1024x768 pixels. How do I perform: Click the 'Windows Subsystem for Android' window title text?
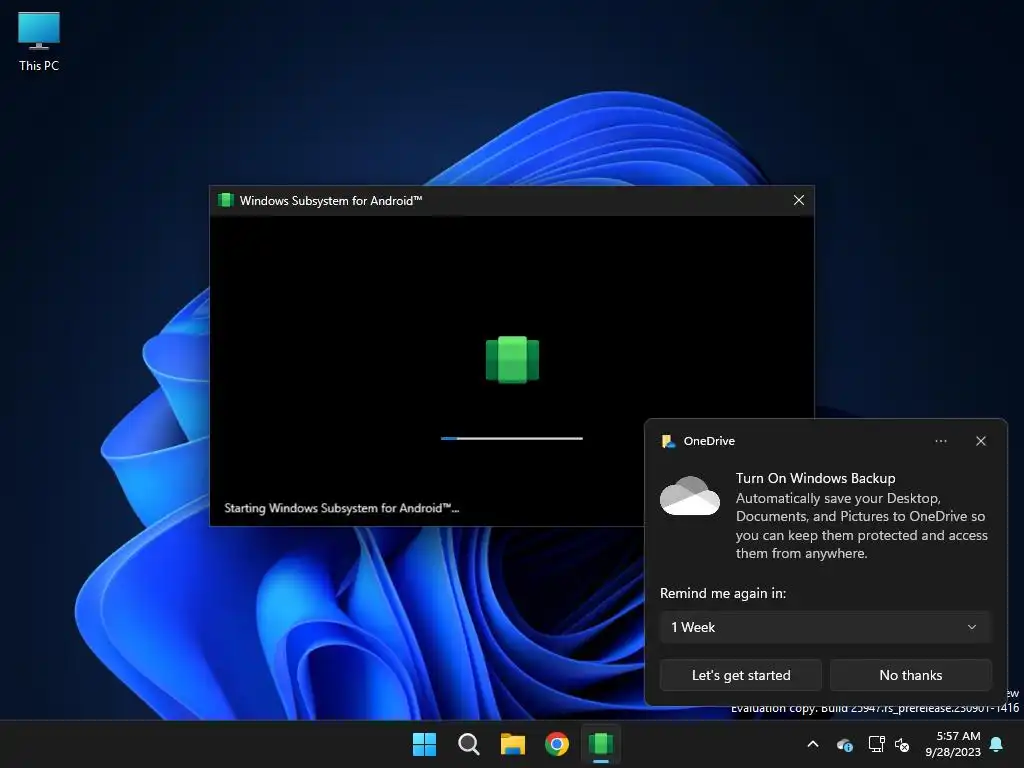(330, 200)
